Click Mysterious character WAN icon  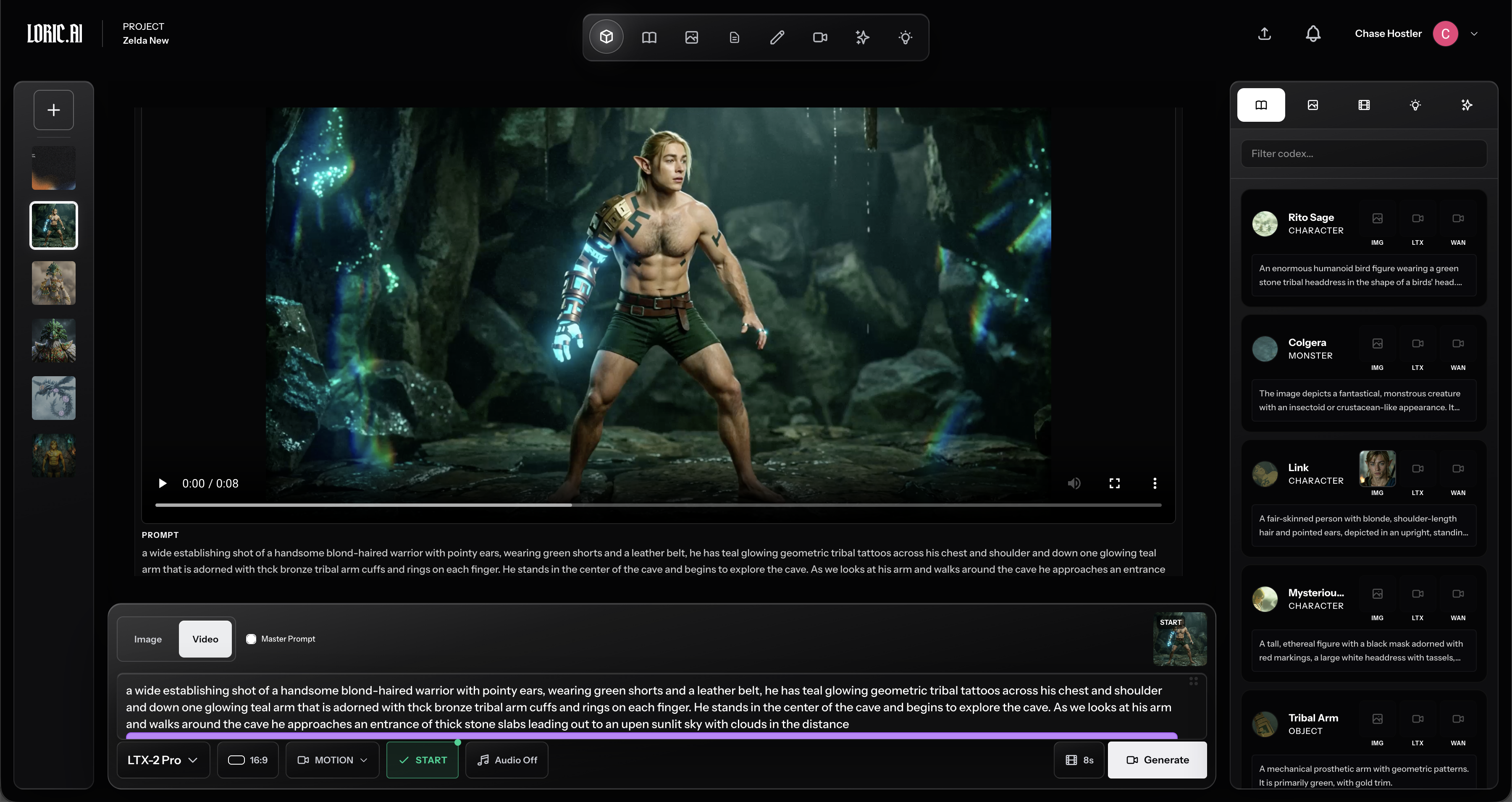[x=1458, y=594]
